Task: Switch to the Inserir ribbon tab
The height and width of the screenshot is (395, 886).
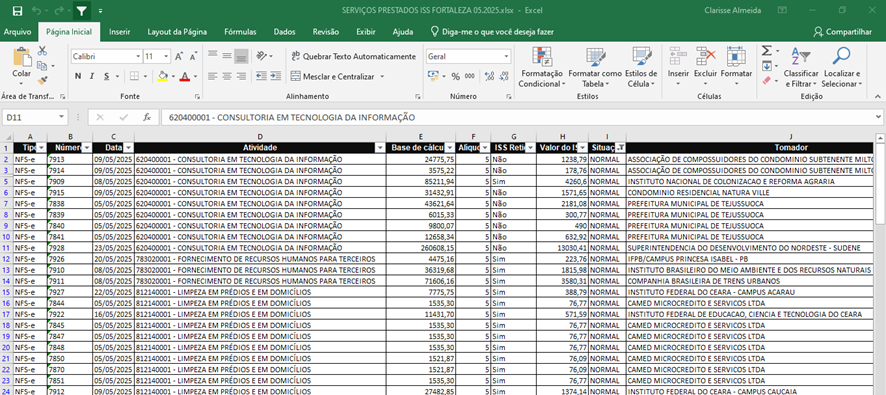Action: (120, 32)
